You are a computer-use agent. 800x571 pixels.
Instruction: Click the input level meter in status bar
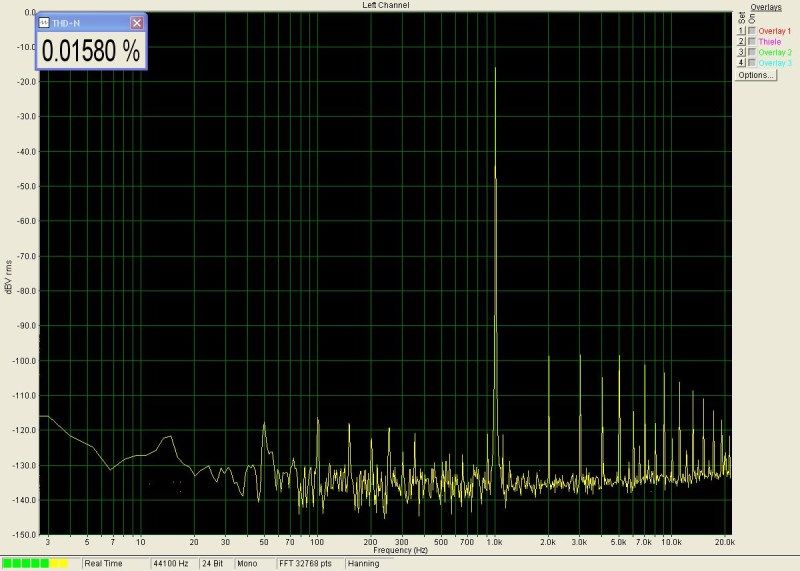35,563
